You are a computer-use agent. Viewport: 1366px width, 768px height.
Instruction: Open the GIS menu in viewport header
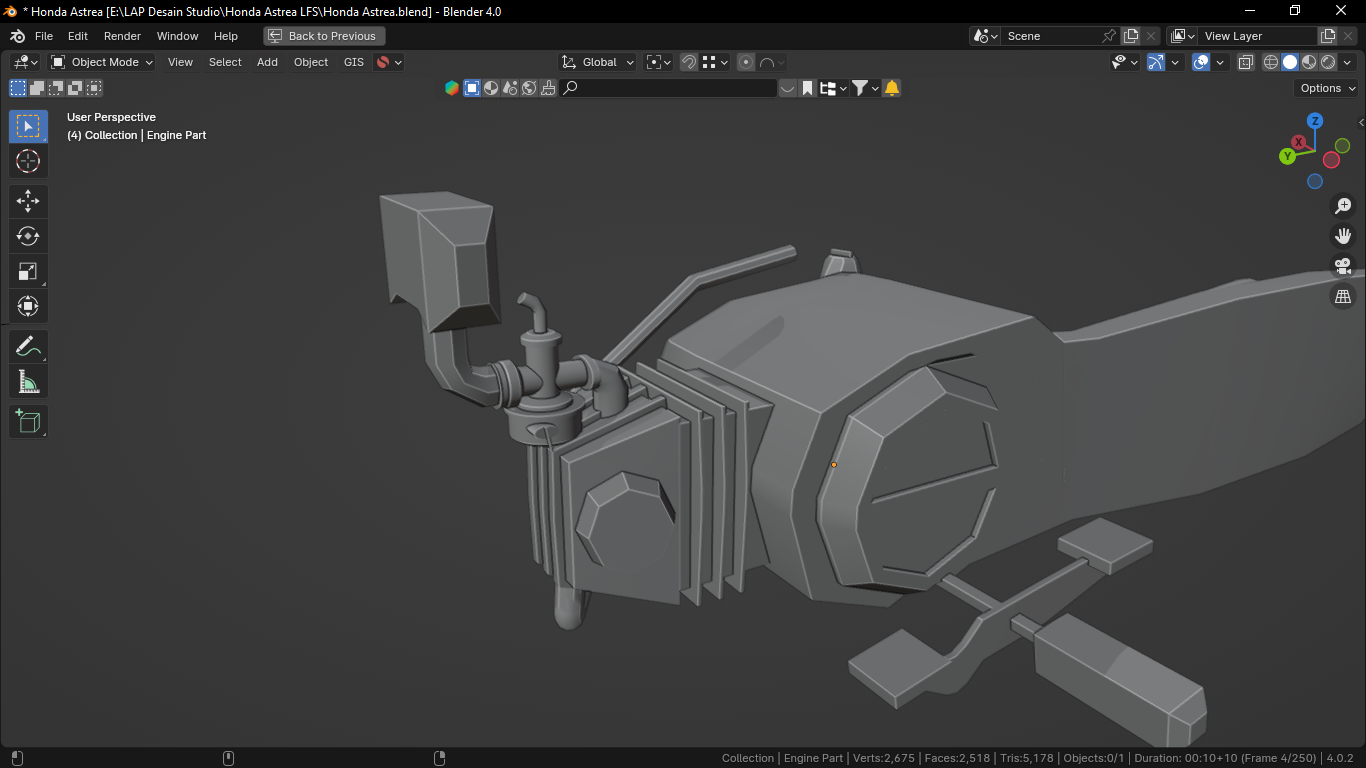tap(353, 62)
